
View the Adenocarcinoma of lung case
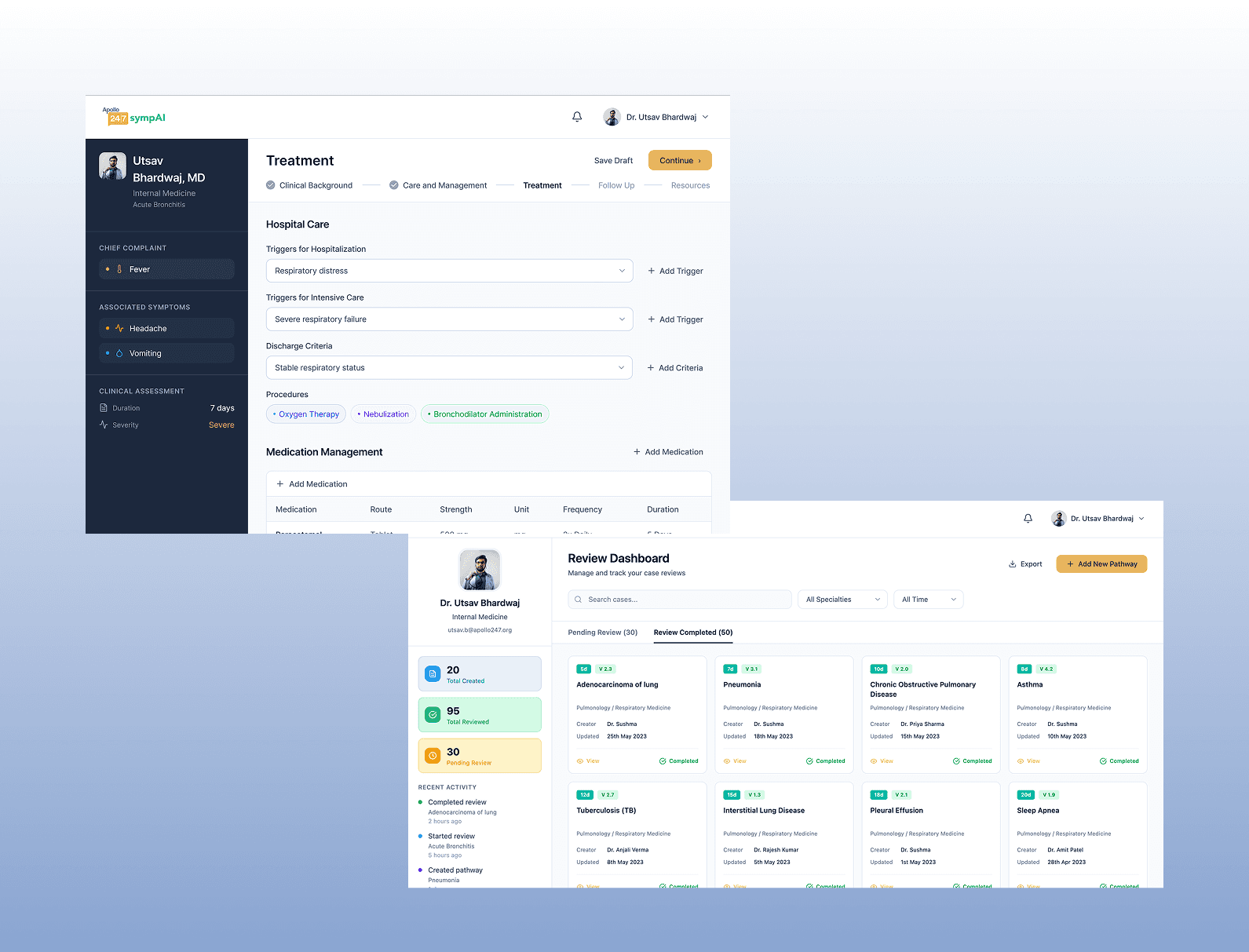click(x=588, y=761)
